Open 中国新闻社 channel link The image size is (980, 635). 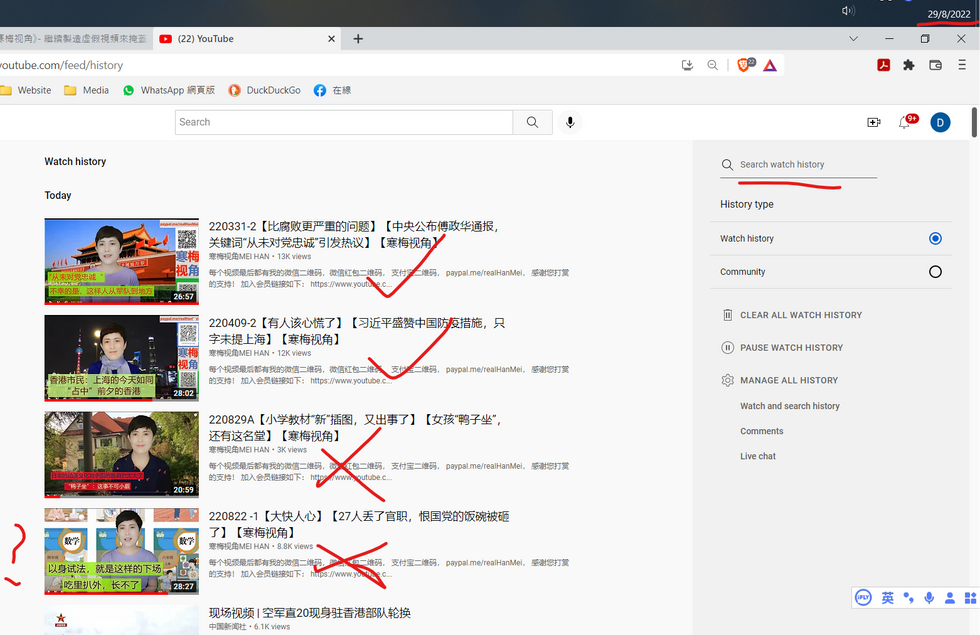[x=228, y=626]
